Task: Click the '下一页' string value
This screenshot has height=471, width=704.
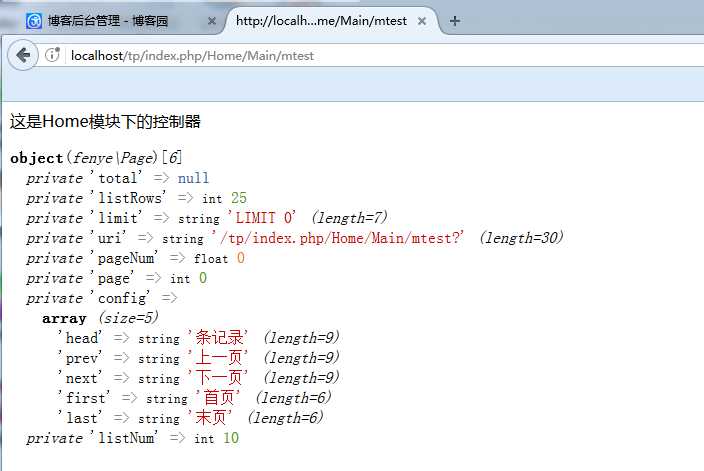Action: click(x=219, y=378)
